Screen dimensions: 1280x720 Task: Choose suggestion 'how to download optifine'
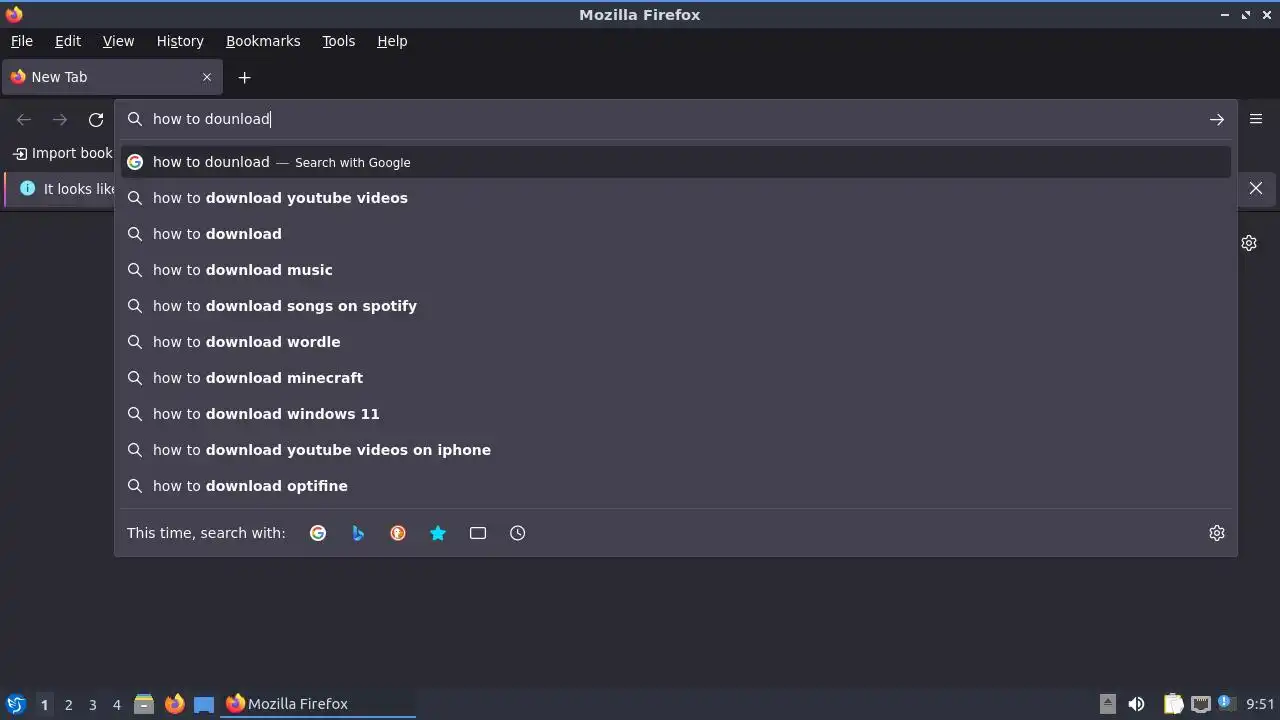pos(676,486)
